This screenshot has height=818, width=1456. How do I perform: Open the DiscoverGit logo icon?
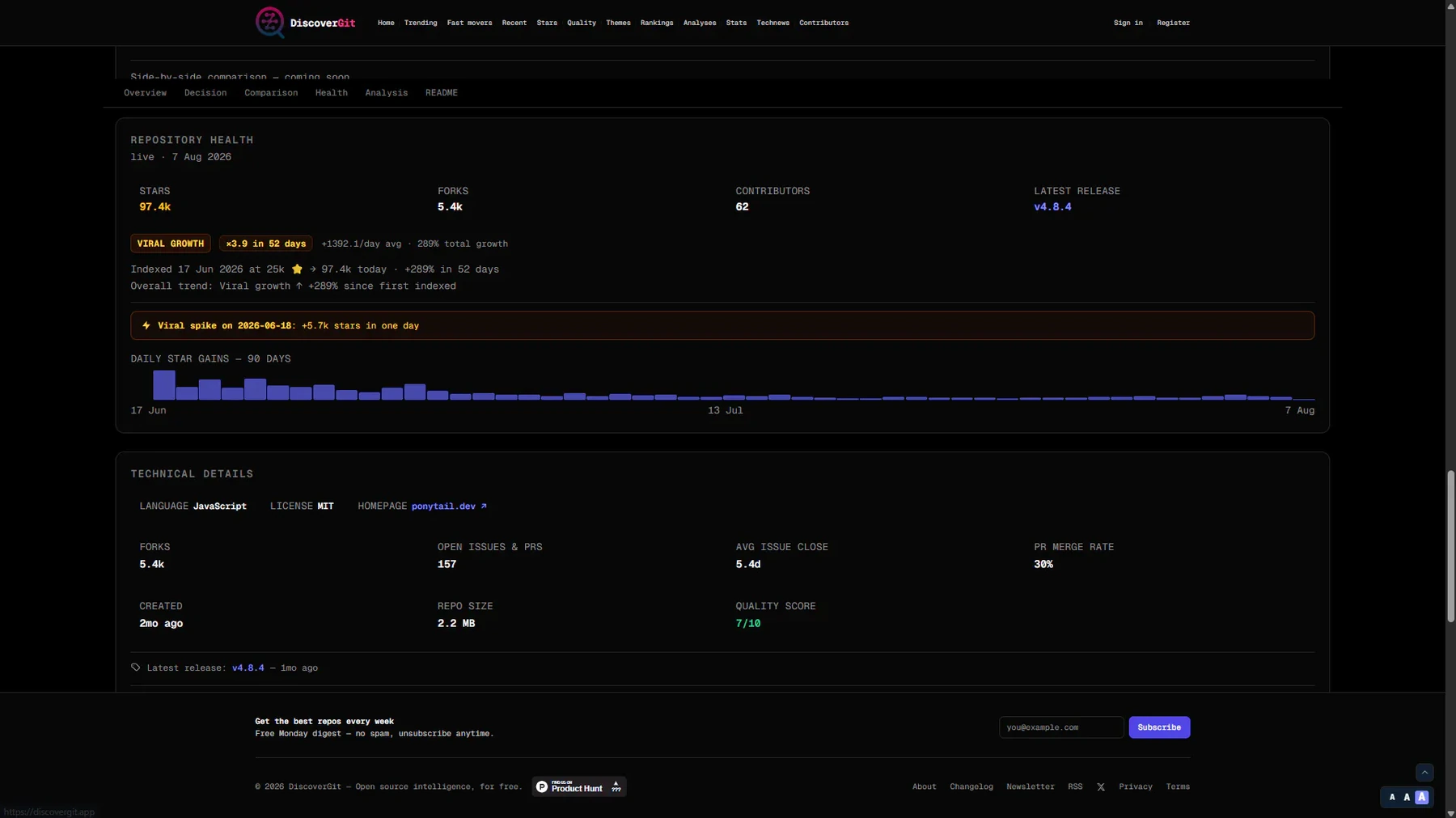[x=270, y=23]
